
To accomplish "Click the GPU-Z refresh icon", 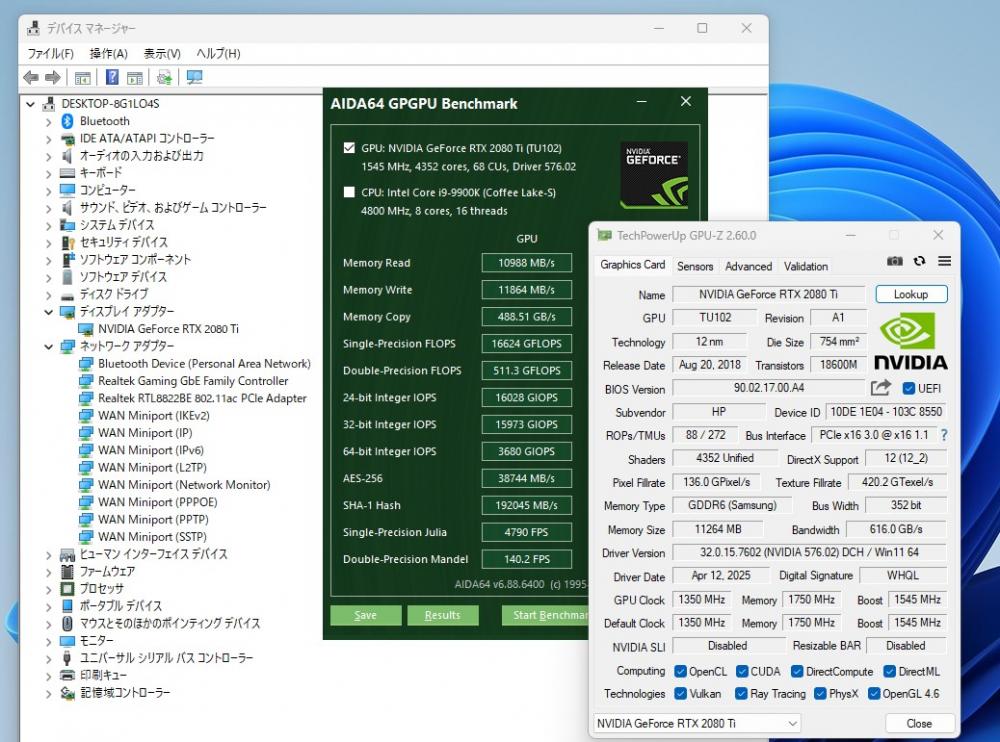I will tap(919, 260).
